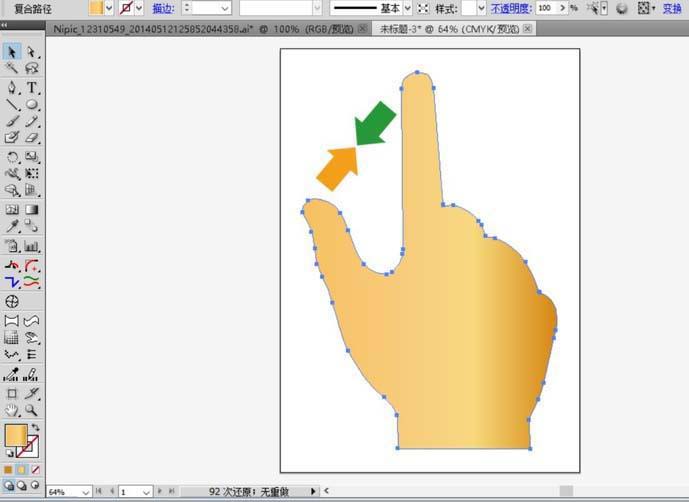The width and height of the screenshot is (689, 502).
Task: Select the Zoom magnifier tool
Action: pyautogui.click(x=32, y=410)
